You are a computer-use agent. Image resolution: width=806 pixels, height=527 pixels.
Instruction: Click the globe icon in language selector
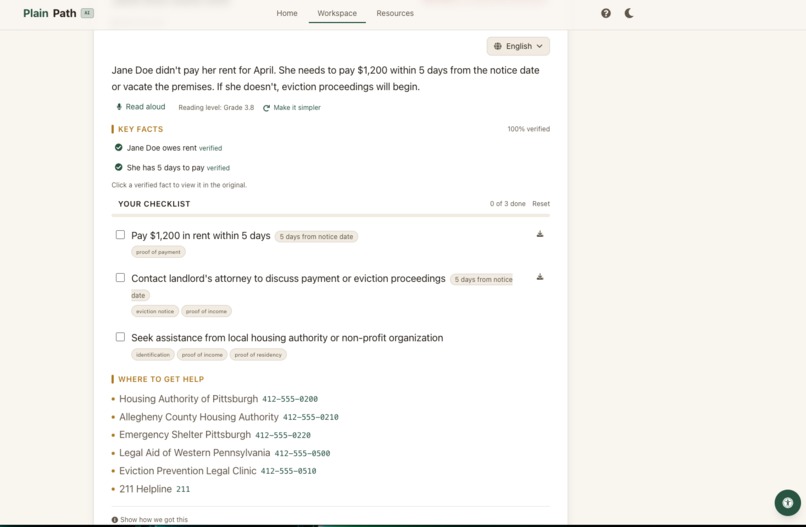pos(498,46)
